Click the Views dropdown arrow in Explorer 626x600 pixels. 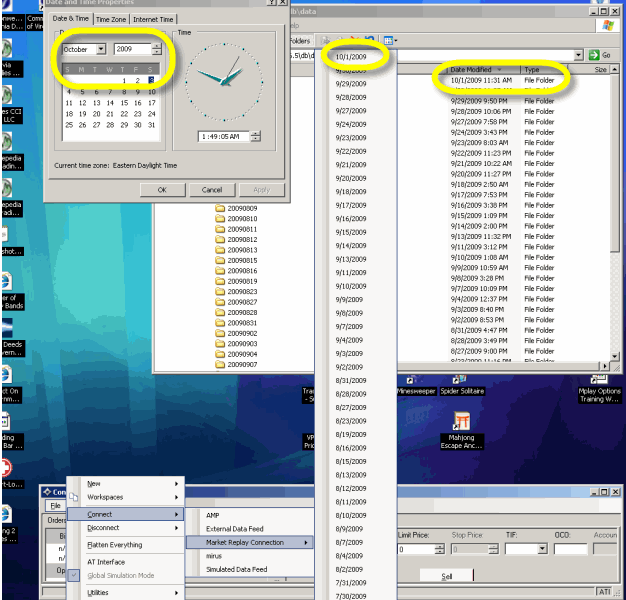point(396,40)
